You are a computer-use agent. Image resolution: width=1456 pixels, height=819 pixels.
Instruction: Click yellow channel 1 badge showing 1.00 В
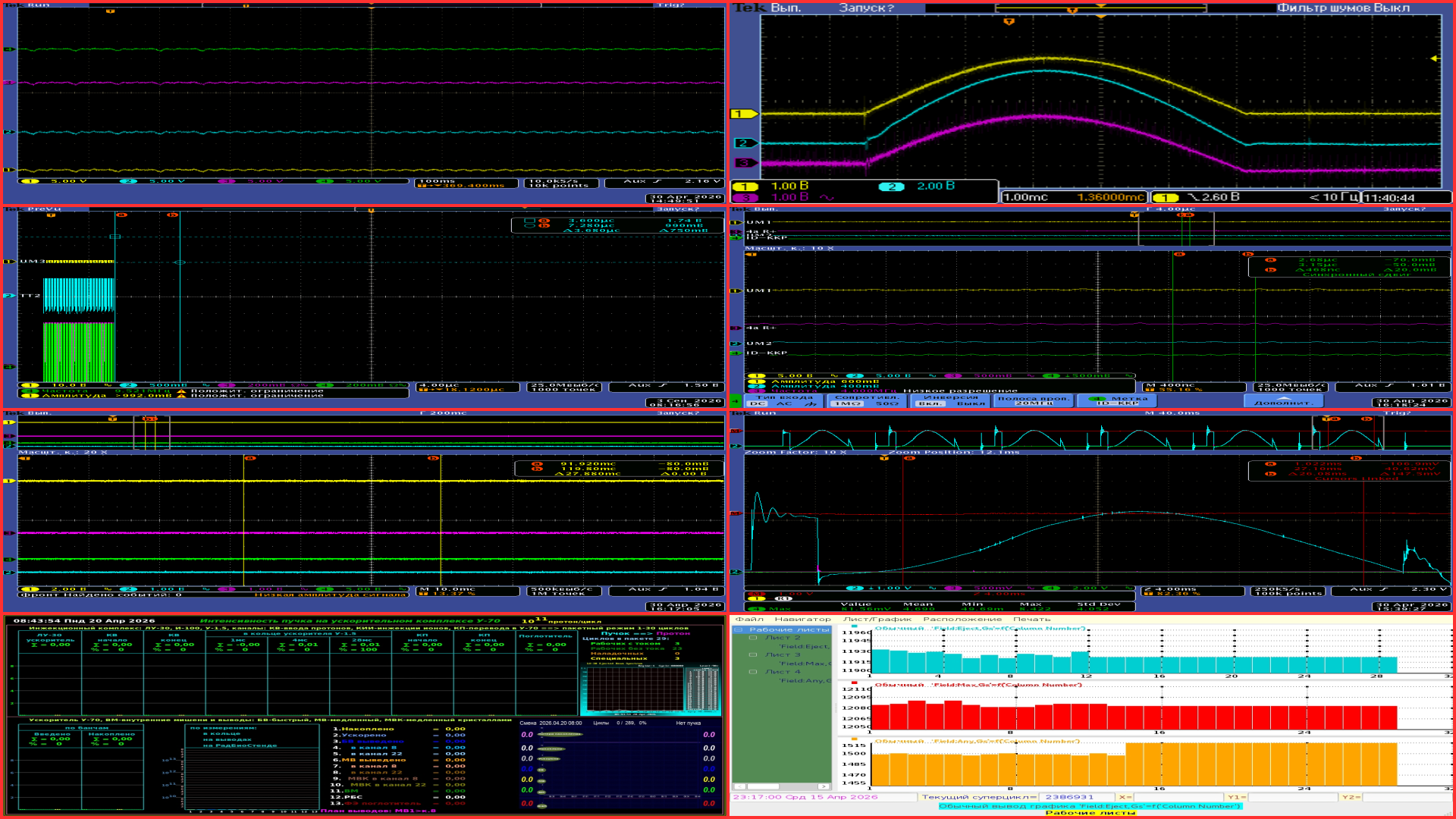click(x=745, y=187)
